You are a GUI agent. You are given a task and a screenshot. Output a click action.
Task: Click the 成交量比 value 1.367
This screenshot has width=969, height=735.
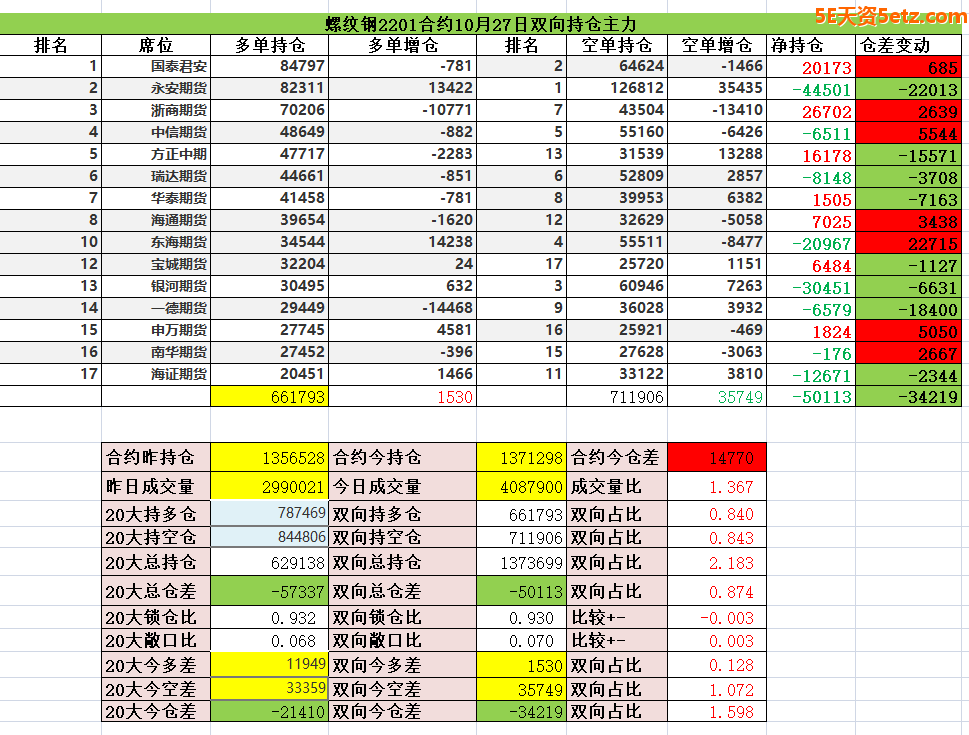click(716, 487)
